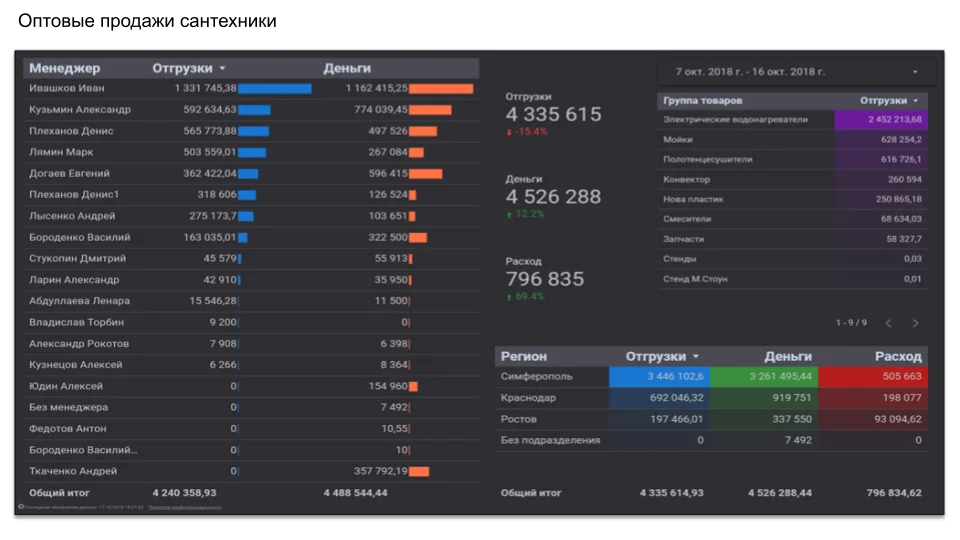Select the Симферополь region row
This screenshot has height=540, width=960.
tap(711, 377)
